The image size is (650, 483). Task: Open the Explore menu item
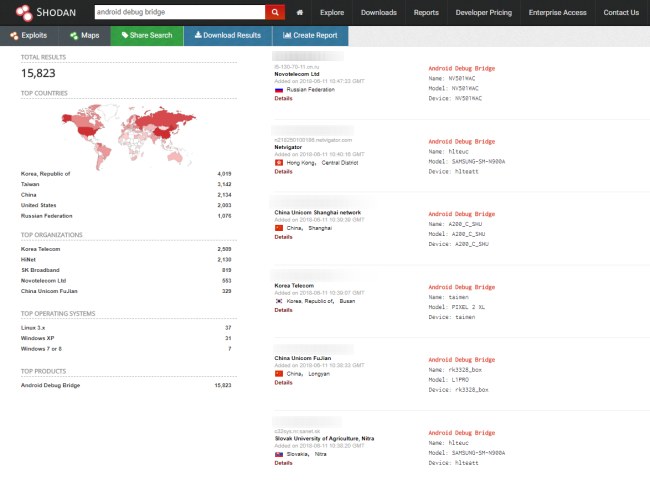point(332,12)
